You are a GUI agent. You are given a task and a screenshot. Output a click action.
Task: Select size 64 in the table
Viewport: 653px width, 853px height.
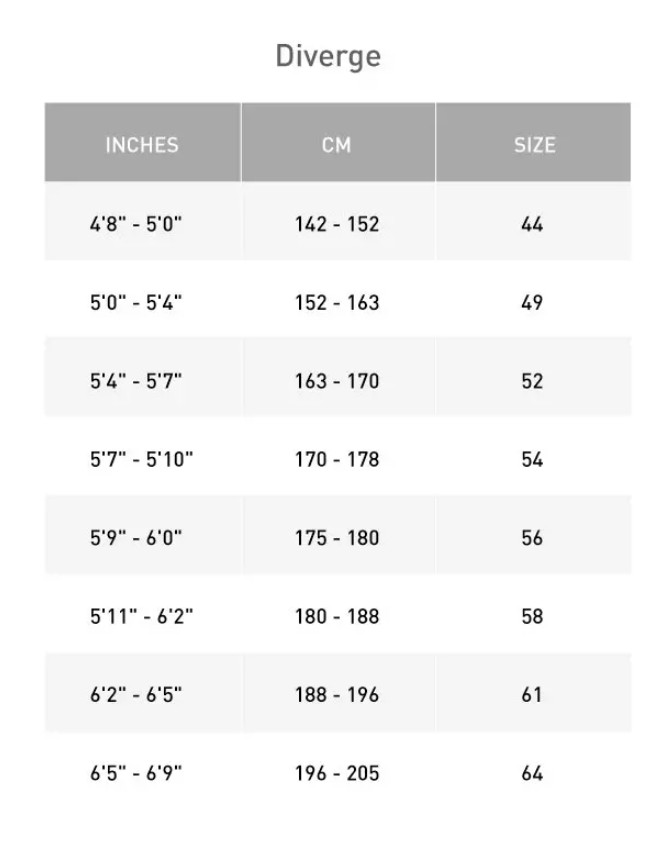pyautogui.click(x=532, y=773)
